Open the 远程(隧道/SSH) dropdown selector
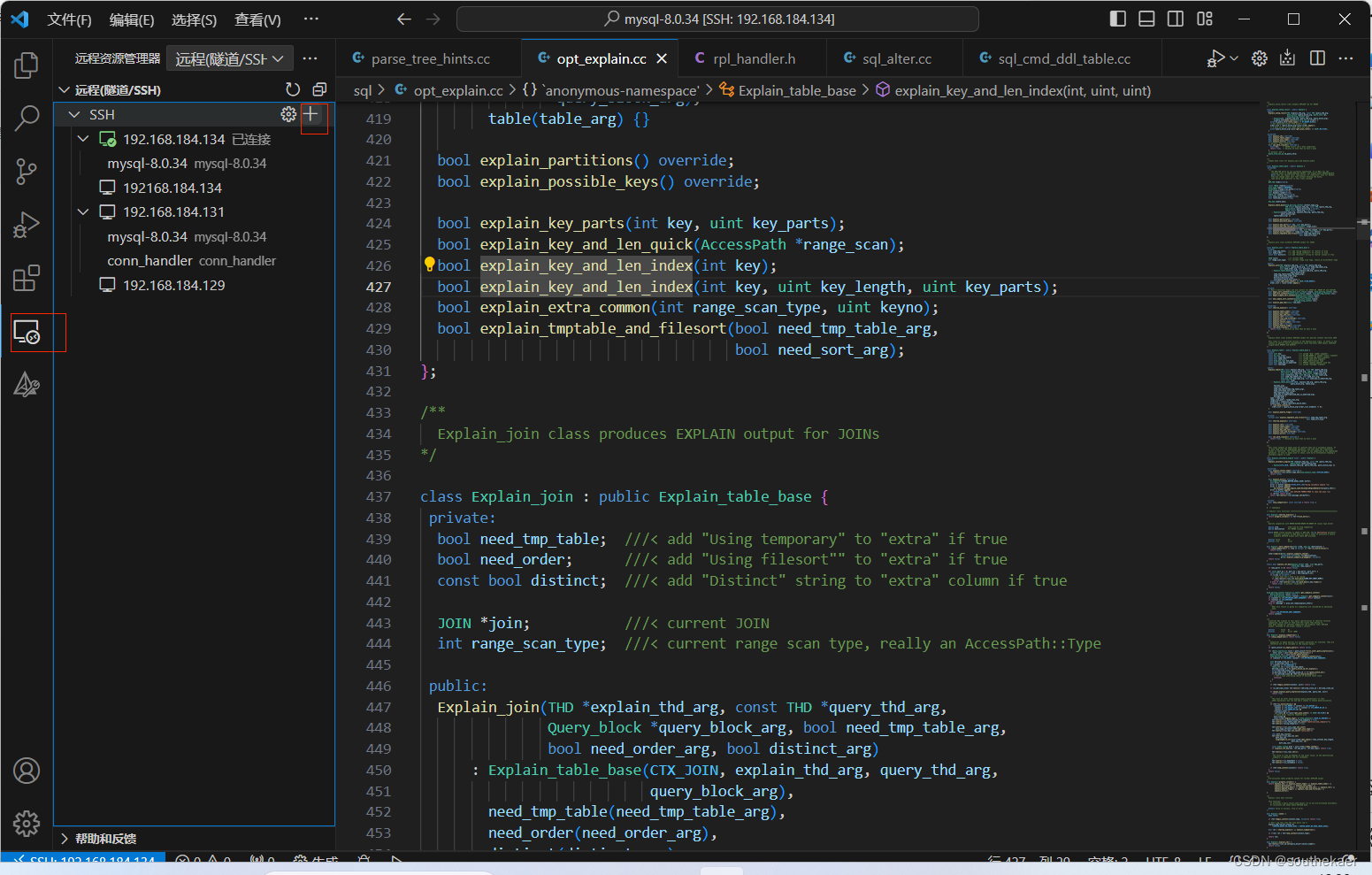 229,58
